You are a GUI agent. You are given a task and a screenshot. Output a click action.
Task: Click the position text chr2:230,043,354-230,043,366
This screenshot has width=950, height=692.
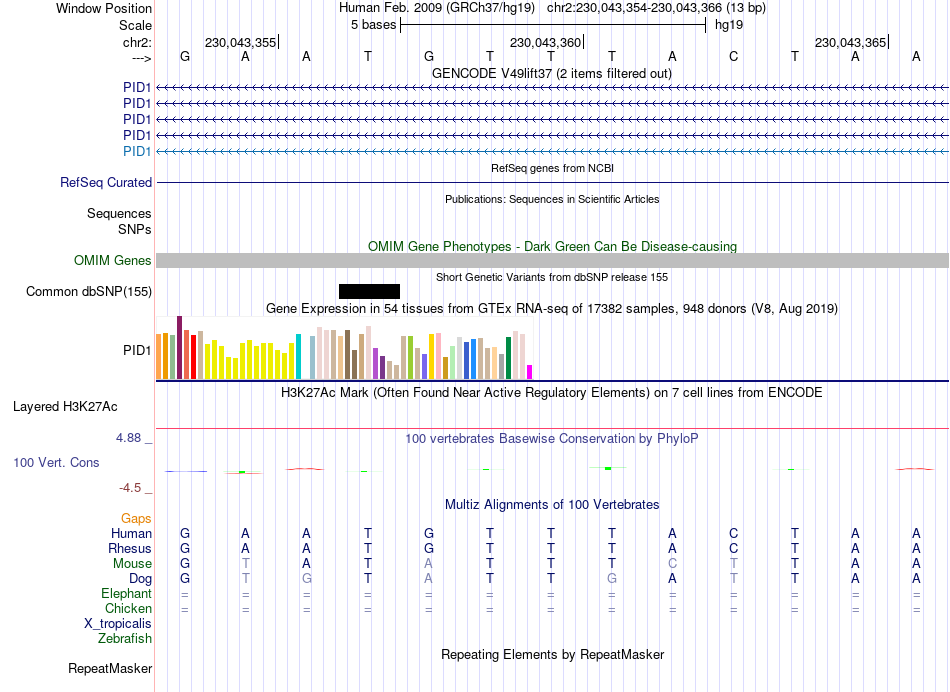(x=656, y=8)
